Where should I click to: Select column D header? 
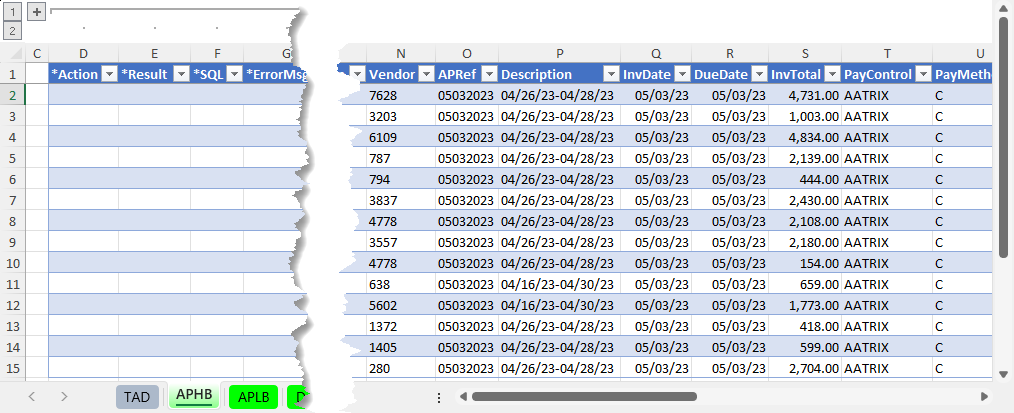tap(83, 54)
